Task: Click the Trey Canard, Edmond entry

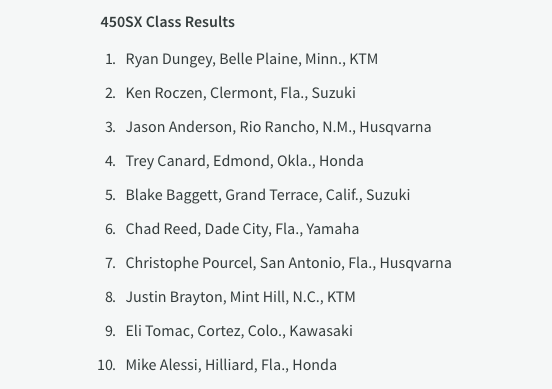Action: 245,161
